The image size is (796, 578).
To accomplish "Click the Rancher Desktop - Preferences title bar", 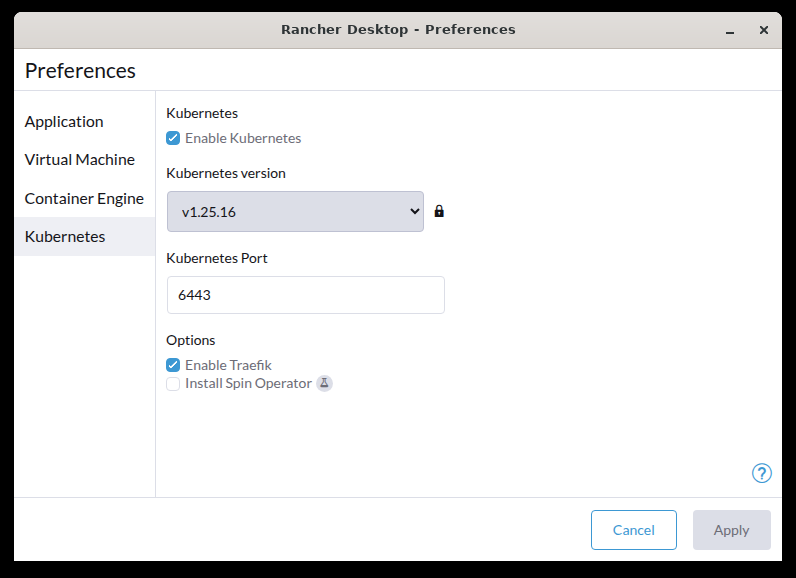I will click(x=398, y=29).
